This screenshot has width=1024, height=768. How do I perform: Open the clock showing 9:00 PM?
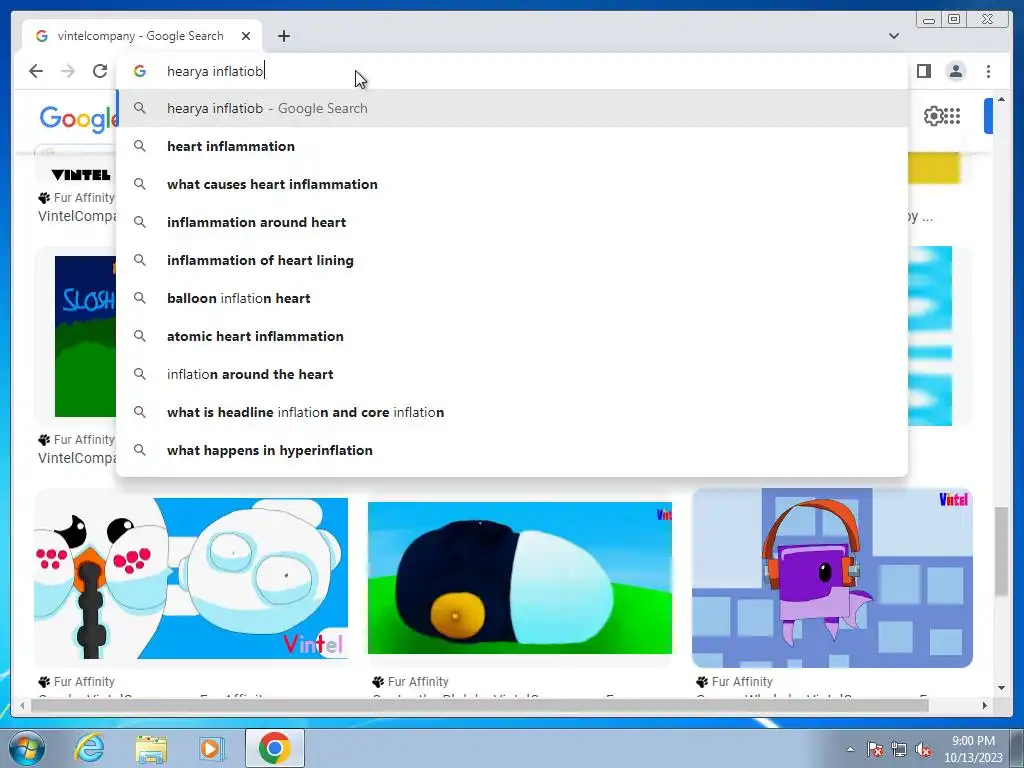click(x=973, y=749)
